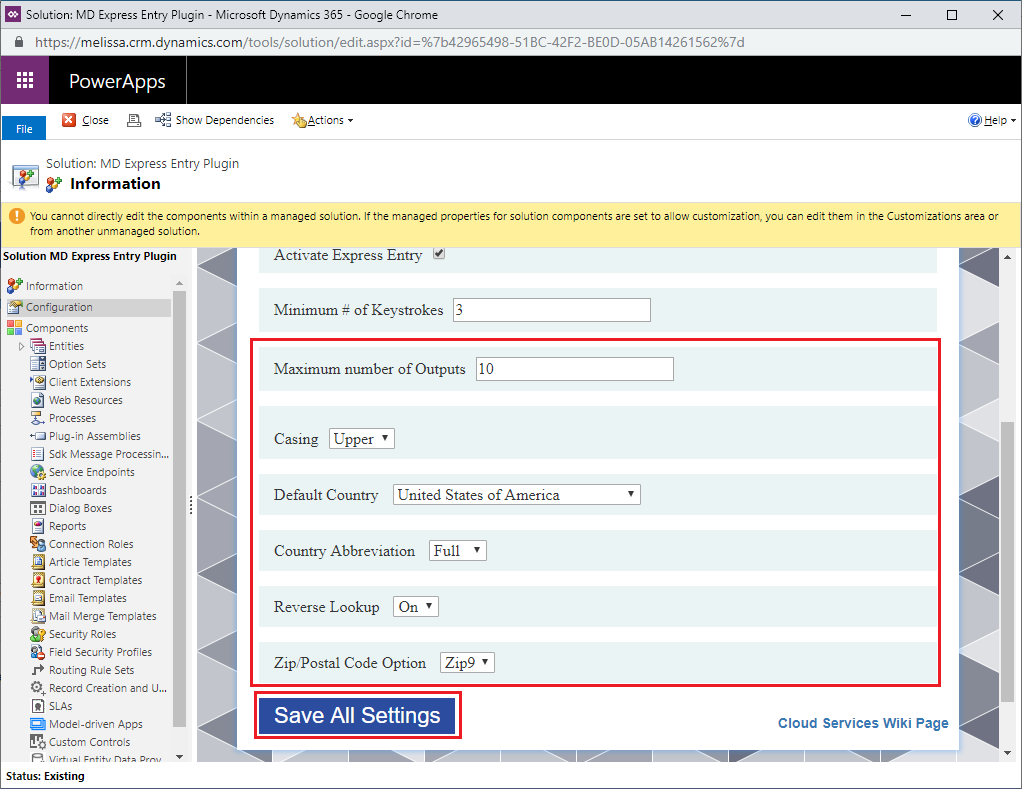Click the Save All Settings button
This screenshot has height=789, width=1022.
click(x=357, y=716)
